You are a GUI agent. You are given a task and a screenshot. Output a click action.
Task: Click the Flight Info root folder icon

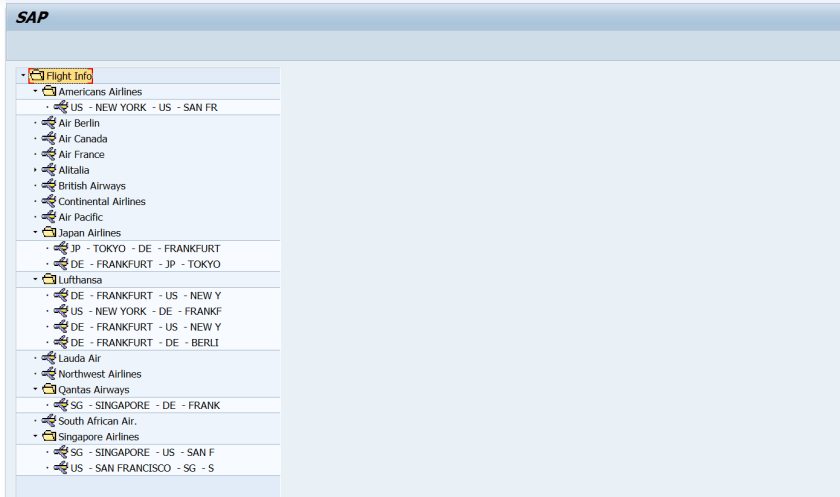[37, 76]
